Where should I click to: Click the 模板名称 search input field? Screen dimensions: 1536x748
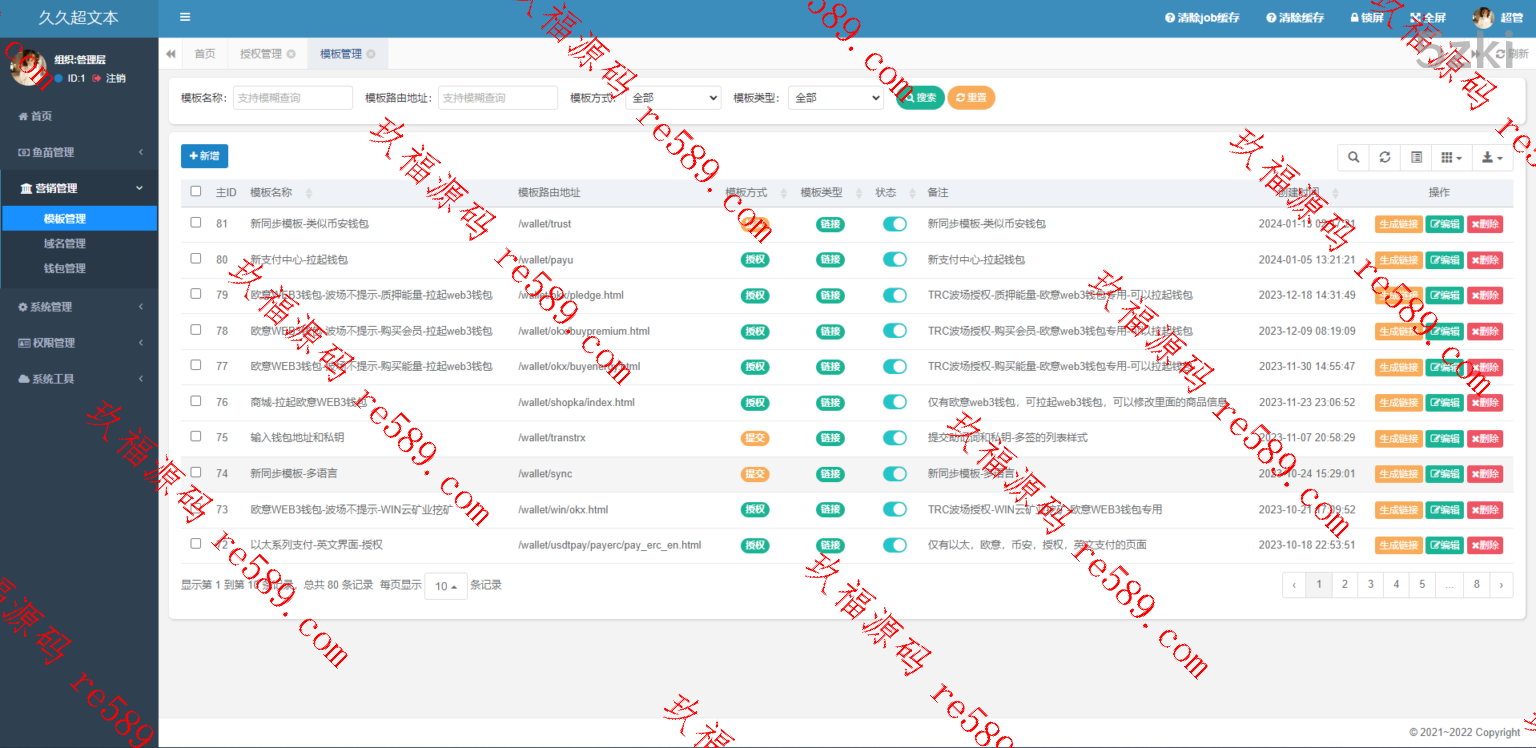pos(293,98)
